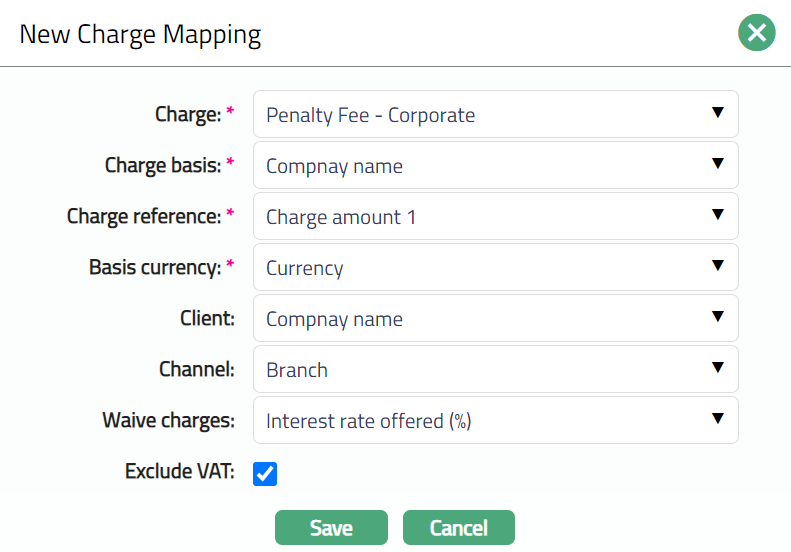791x552 pixels.
Task: Click the arrow icon in the Channel field
Action: pyautogui.click(x=717, y=369)
